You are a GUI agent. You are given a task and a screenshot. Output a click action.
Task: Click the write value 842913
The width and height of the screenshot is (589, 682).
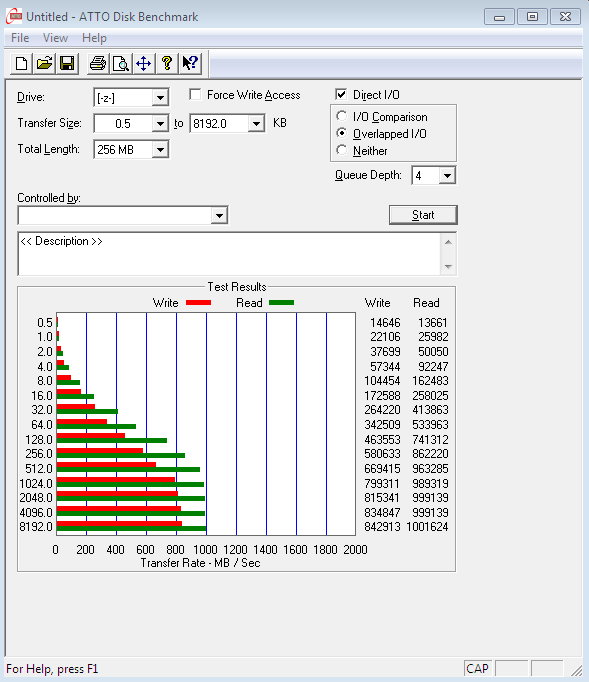(x=382, y=527)
